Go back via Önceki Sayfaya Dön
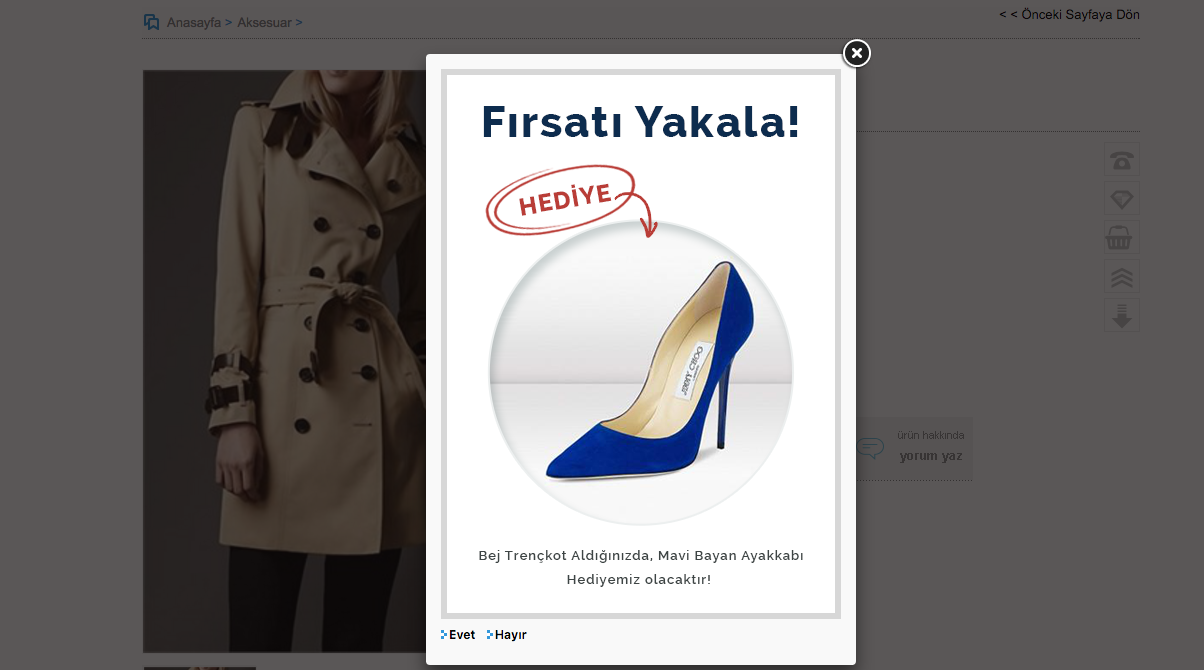The height and width of the screenshot is (670, 1204). pyautogui.click(x=1069, y=15)
